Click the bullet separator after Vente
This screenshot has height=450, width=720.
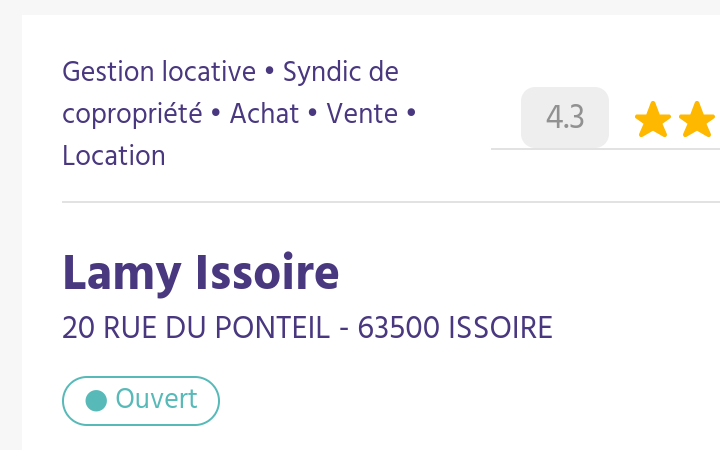click(410, 114)
